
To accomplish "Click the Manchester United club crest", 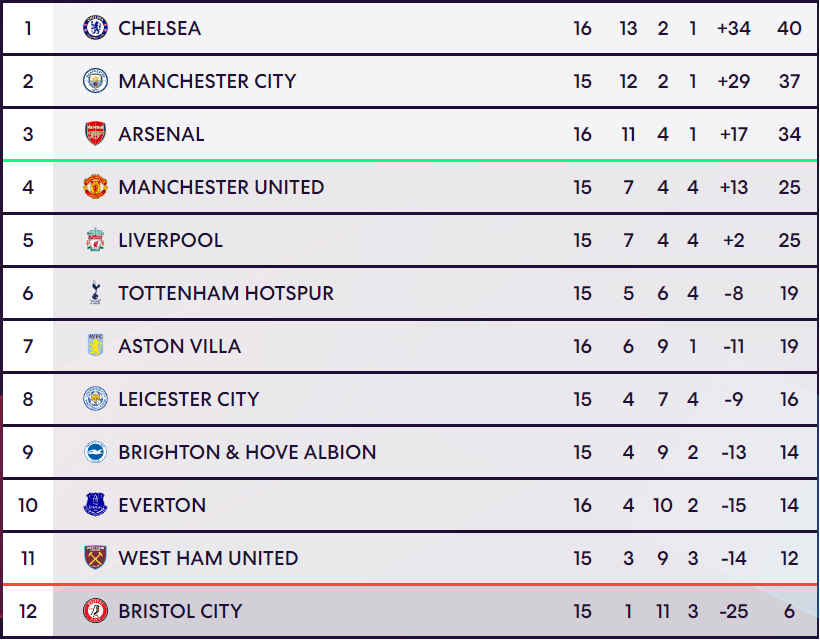I will [95, 187].
